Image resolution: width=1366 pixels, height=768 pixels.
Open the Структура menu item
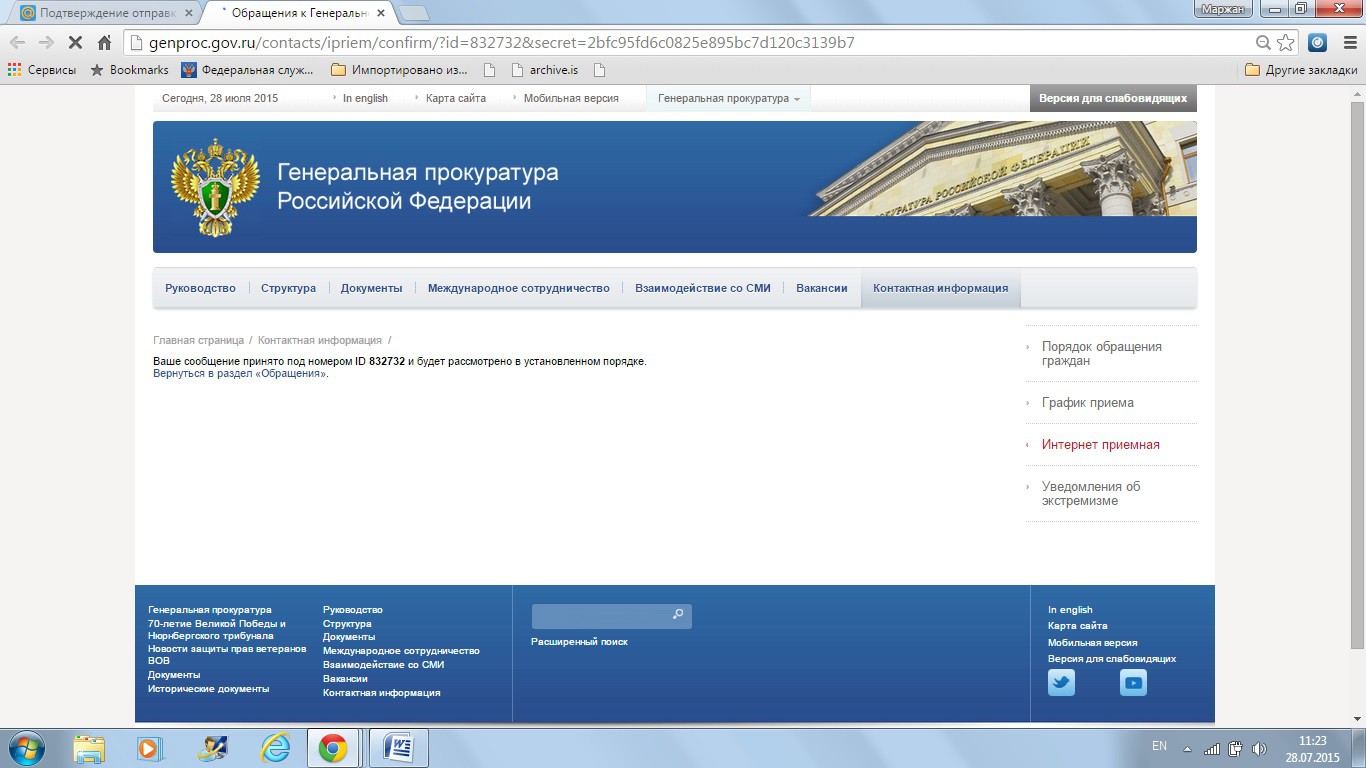pyautogui.click(x=288, y=288)
